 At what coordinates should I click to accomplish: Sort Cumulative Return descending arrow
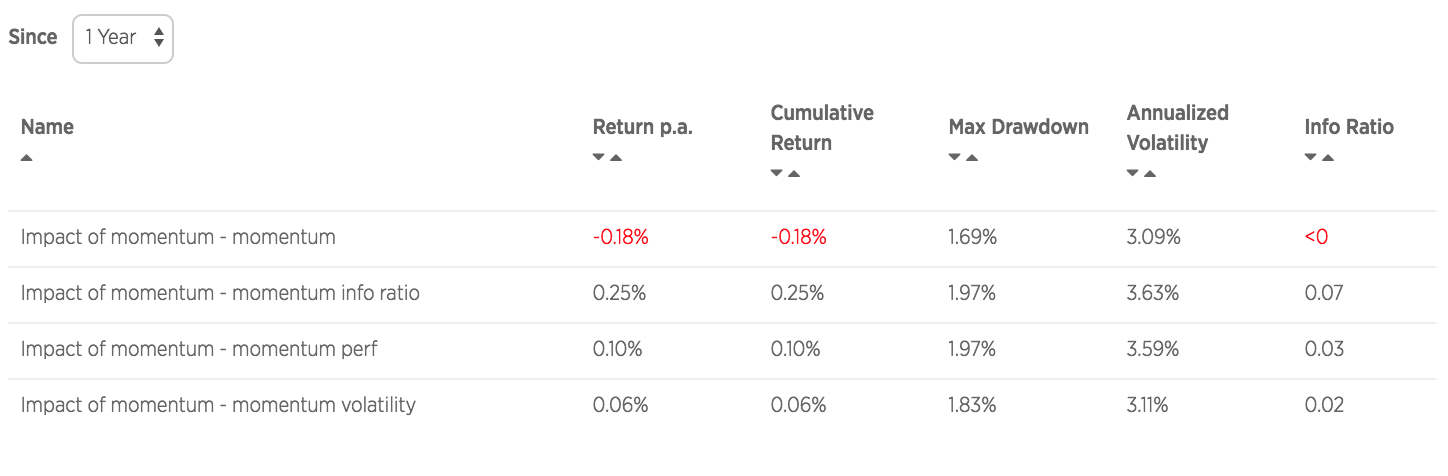(777, 174)
